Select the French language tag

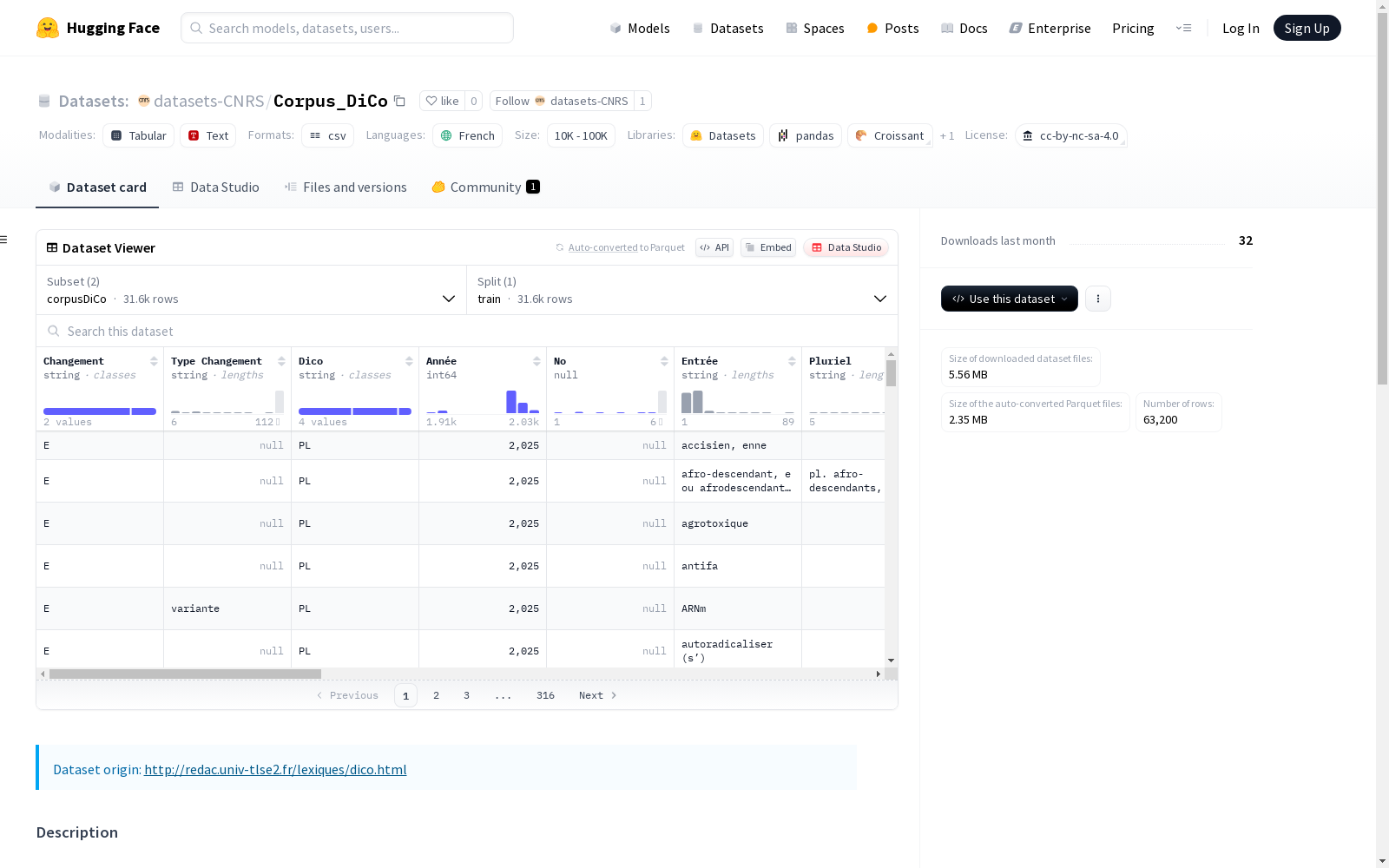(468, 135)
